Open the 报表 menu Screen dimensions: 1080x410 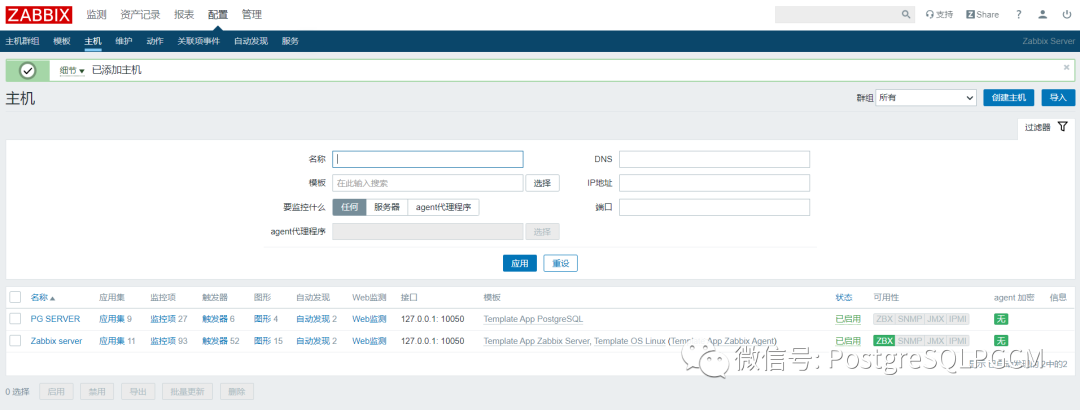pyautogui.click(x=184, y=14)
